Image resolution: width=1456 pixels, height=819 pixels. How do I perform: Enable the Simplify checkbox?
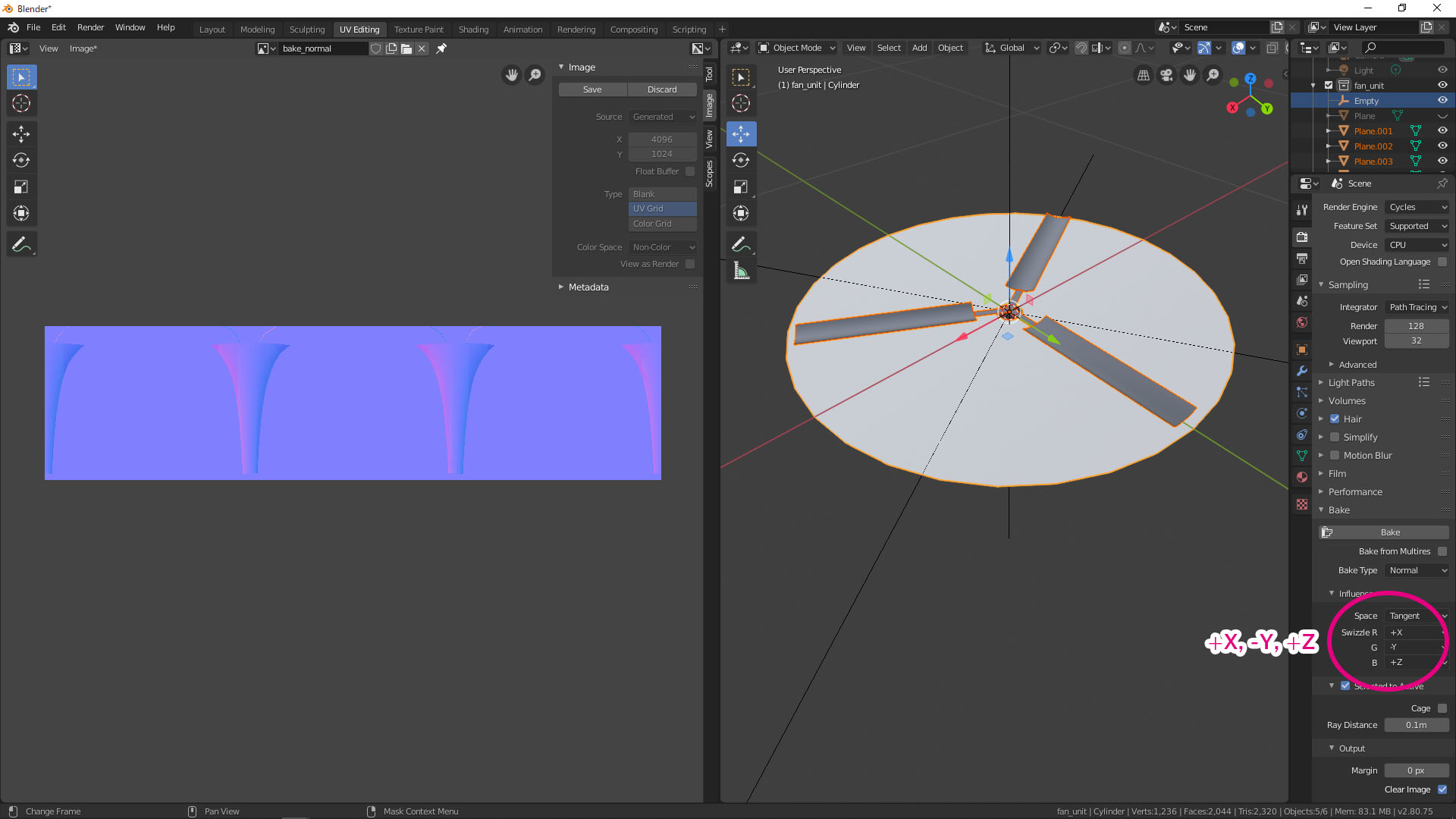coord(1335,437)
